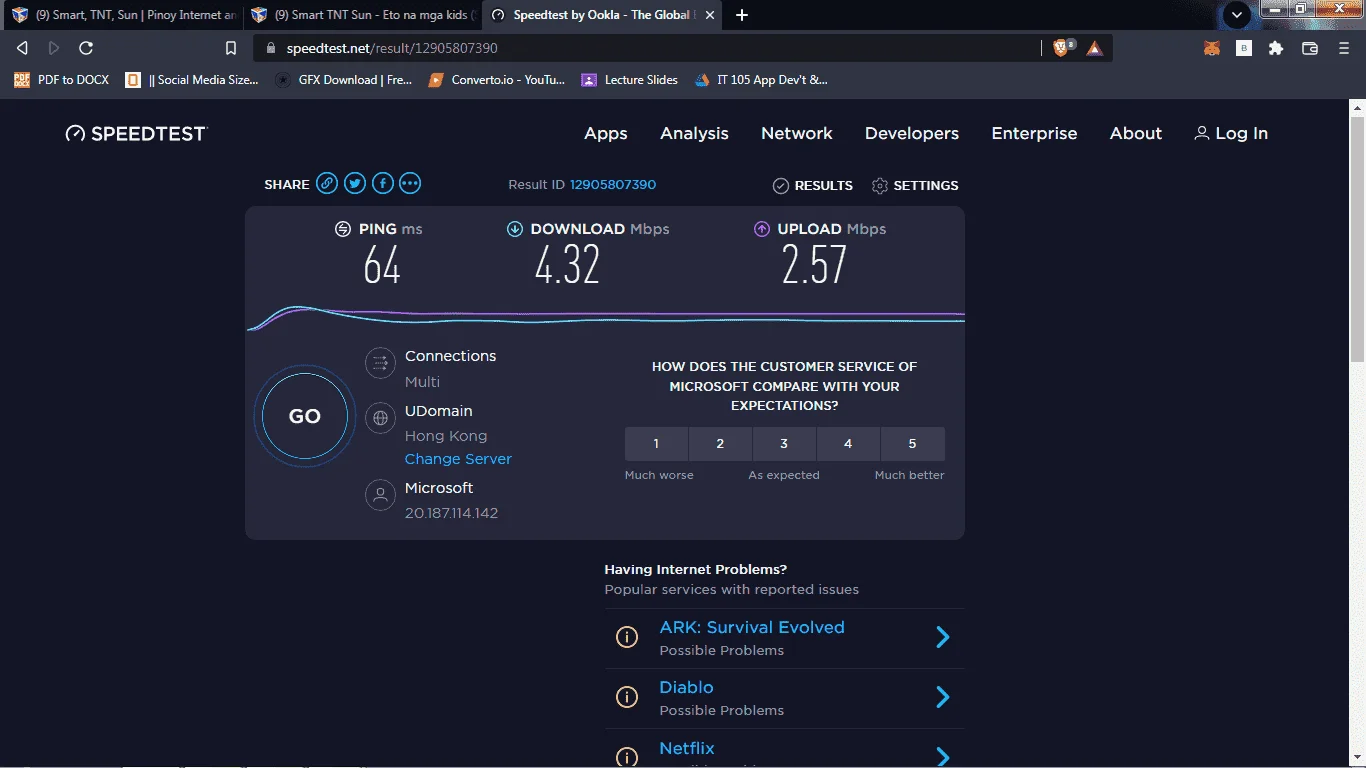Rate Microsoft customer service 1

(656, 444)
